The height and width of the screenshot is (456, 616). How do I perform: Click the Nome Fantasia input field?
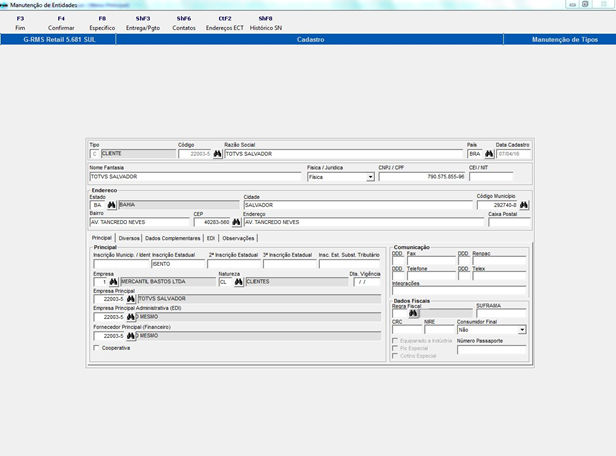tap(195, 177)
